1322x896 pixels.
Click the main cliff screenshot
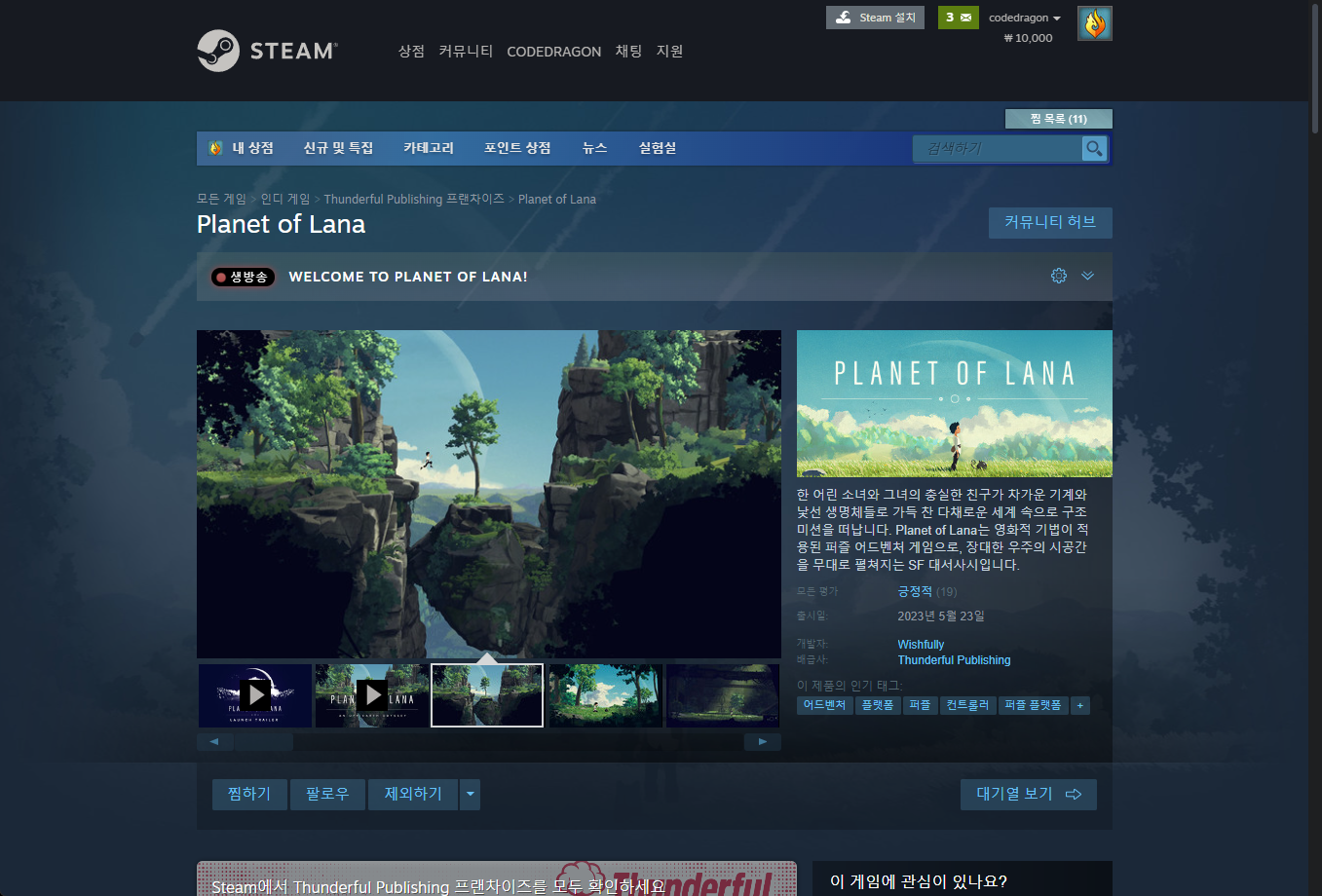coord(489,494)
